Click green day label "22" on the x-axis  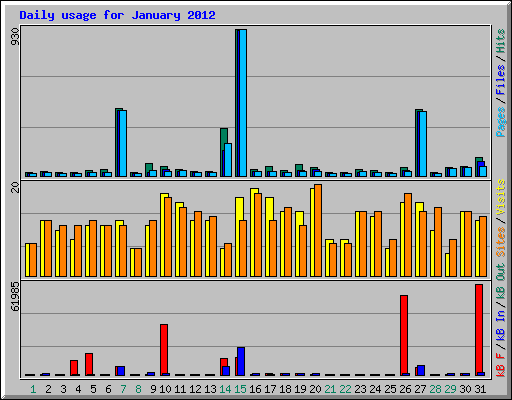(x=345, y=389)
